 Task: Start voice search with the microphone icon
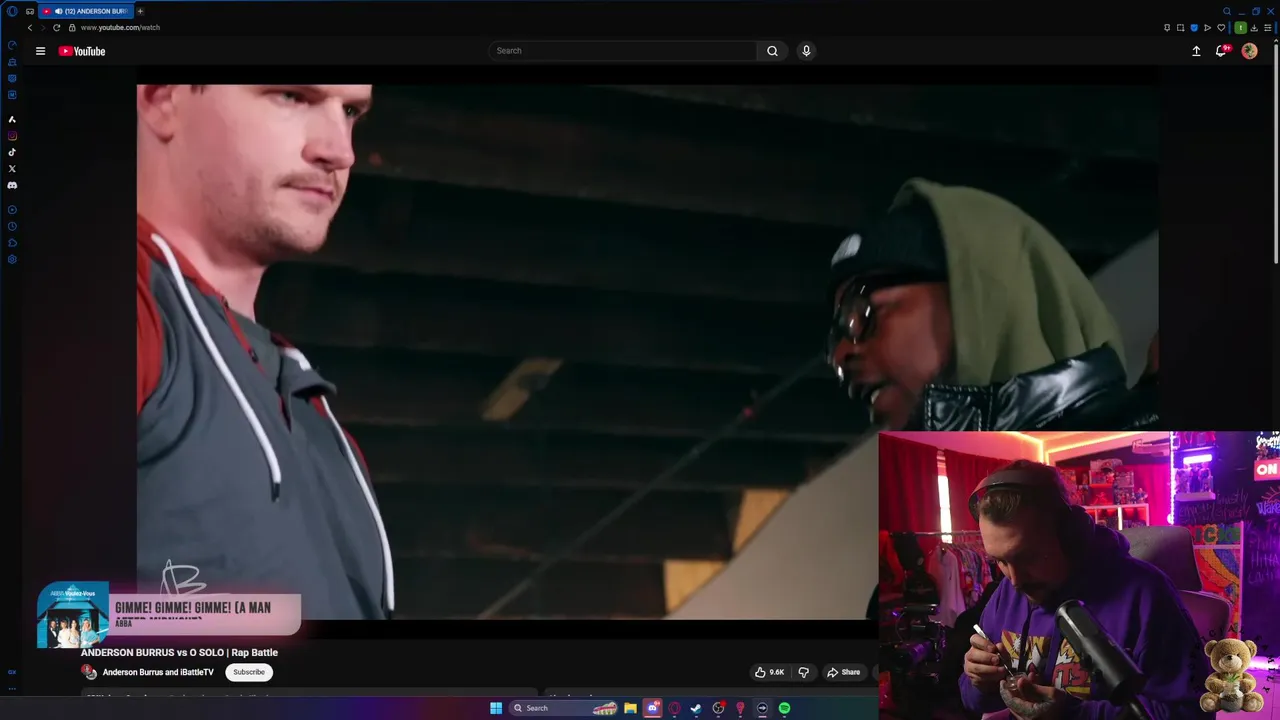coord(806,51)
